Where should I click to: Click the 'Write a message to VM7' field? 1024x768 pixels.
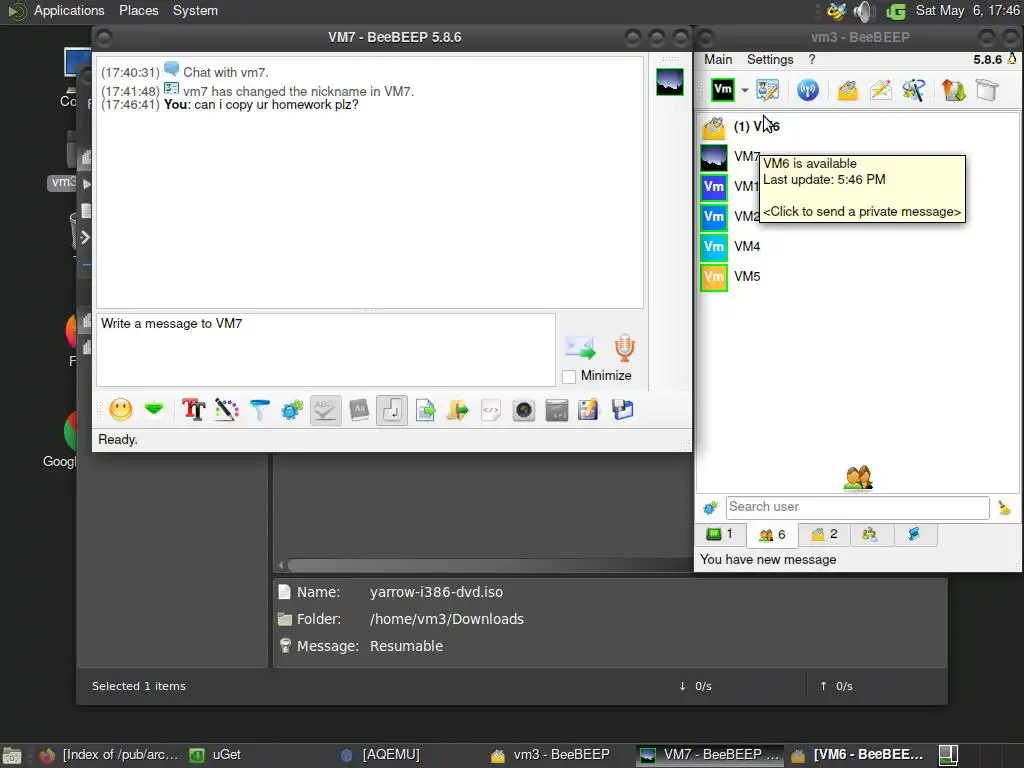point(326,350)
